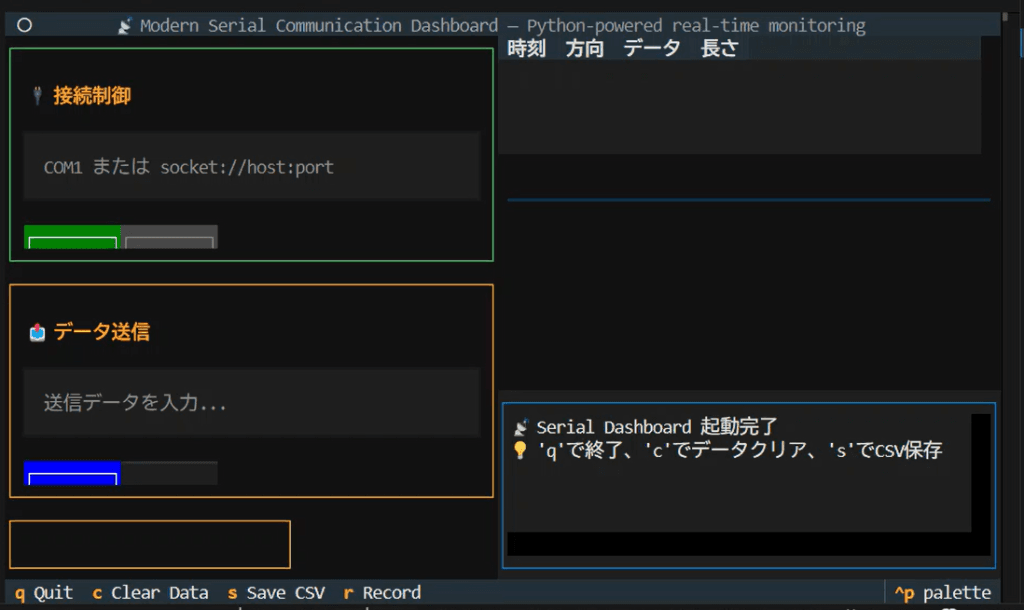
Task: Click the satellite icon in the title bar
Action: tap(124, 25)
